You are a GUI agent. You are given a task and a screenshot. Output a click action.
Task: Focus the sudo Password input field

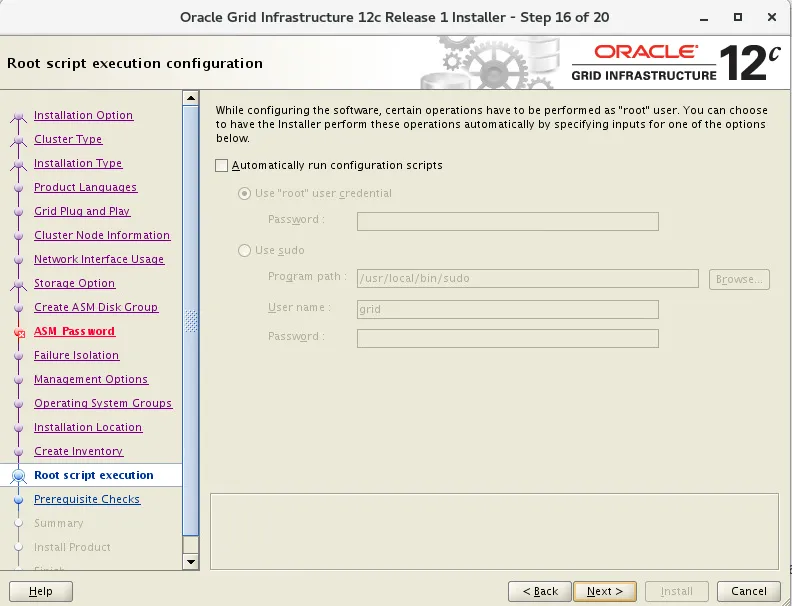[x=508, y=338]
